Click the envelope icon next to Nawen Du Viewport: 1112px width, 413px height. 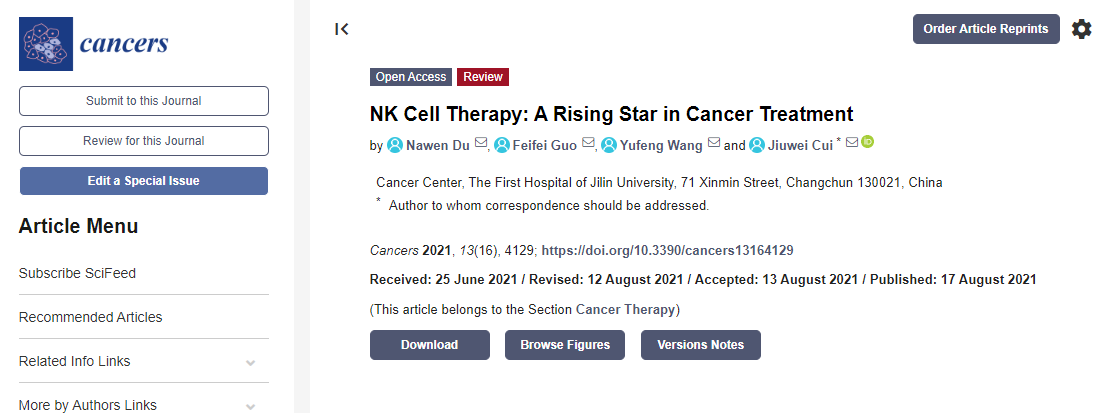481,144
